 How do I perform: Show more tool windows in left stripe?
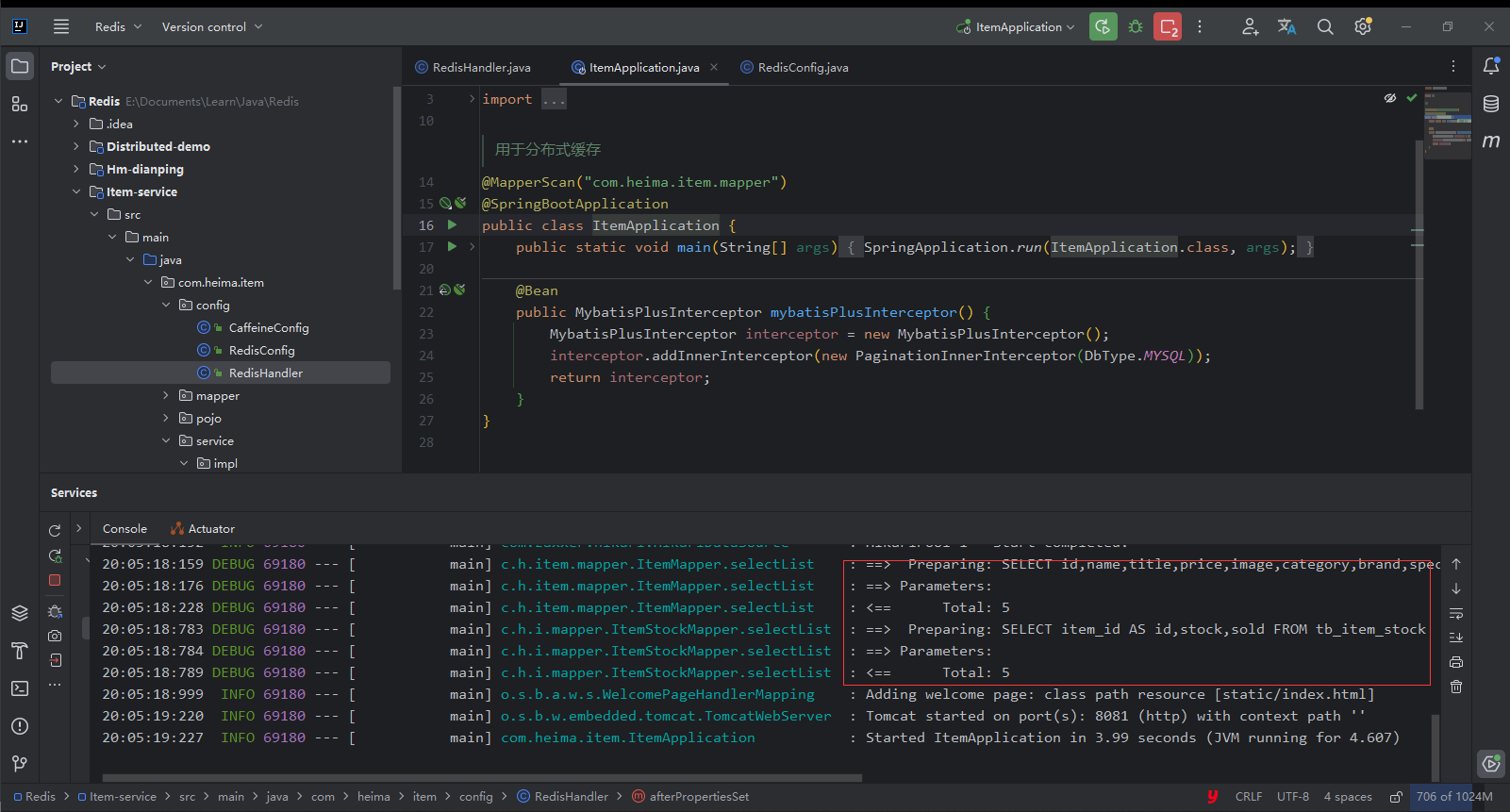pyautogui.click(x=20, y=141)
